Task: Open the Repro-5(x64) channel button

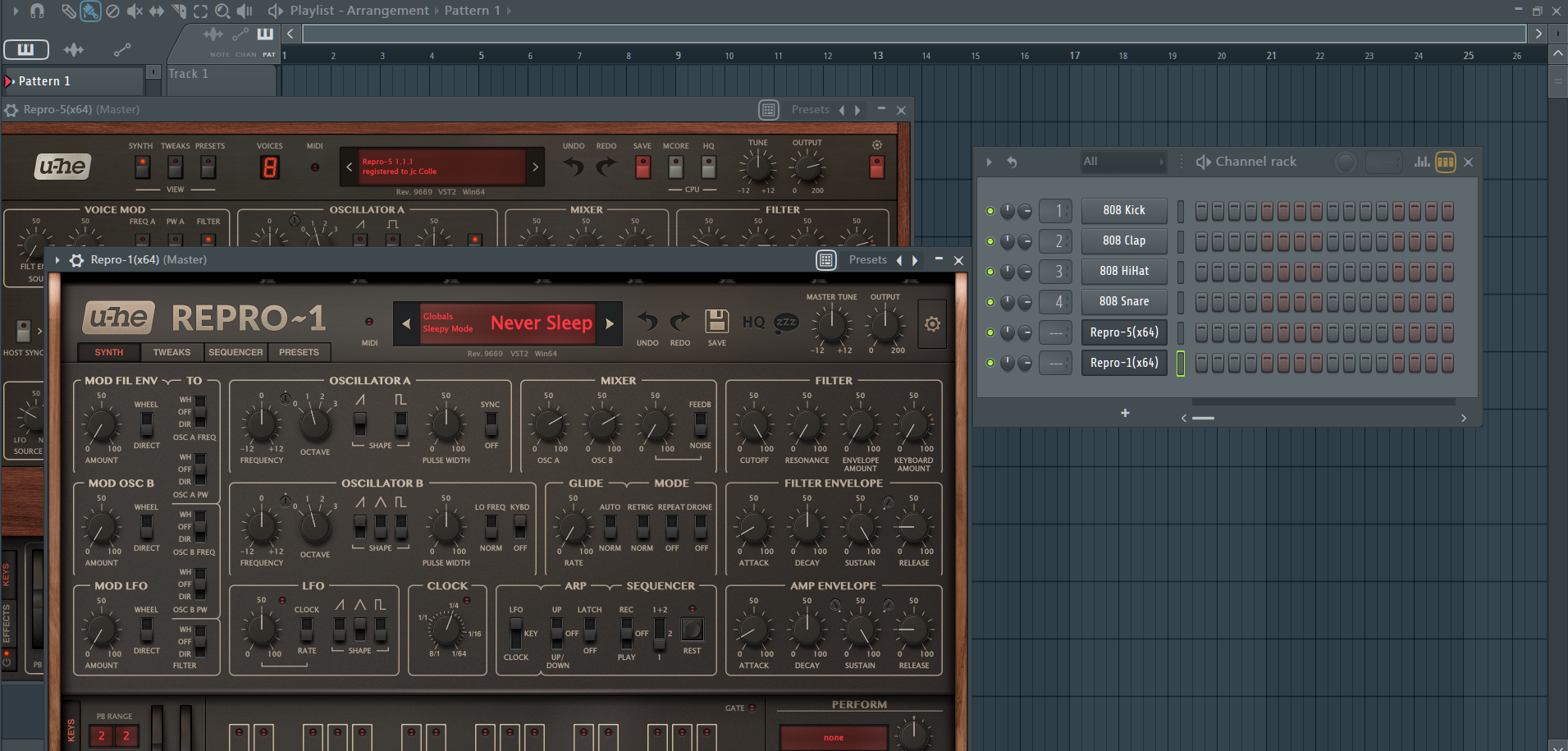Action: [1124, 332]
